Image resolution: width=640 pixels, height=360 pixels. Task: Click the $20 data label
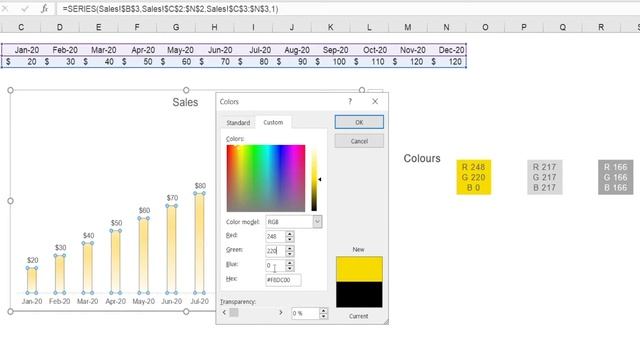33,260
